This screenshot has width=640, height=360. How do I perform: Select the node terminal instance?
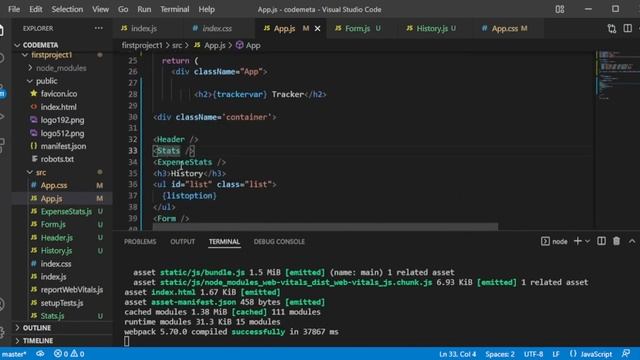tap(554, 241)
